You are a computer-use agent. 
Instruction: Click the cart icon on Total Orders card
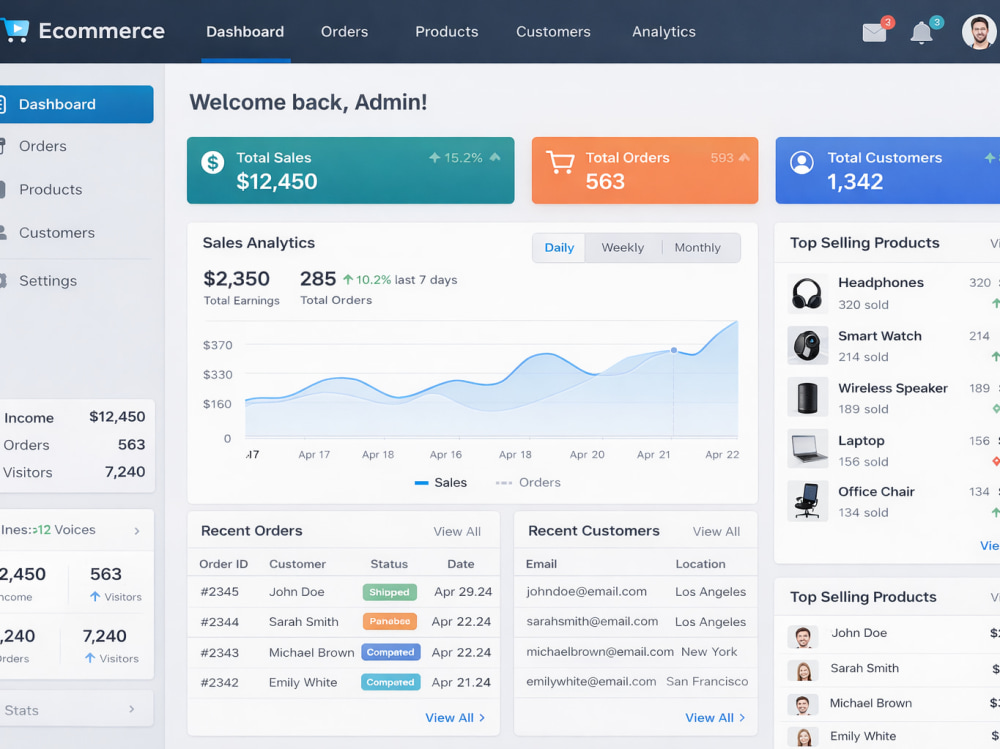point(560,162)
